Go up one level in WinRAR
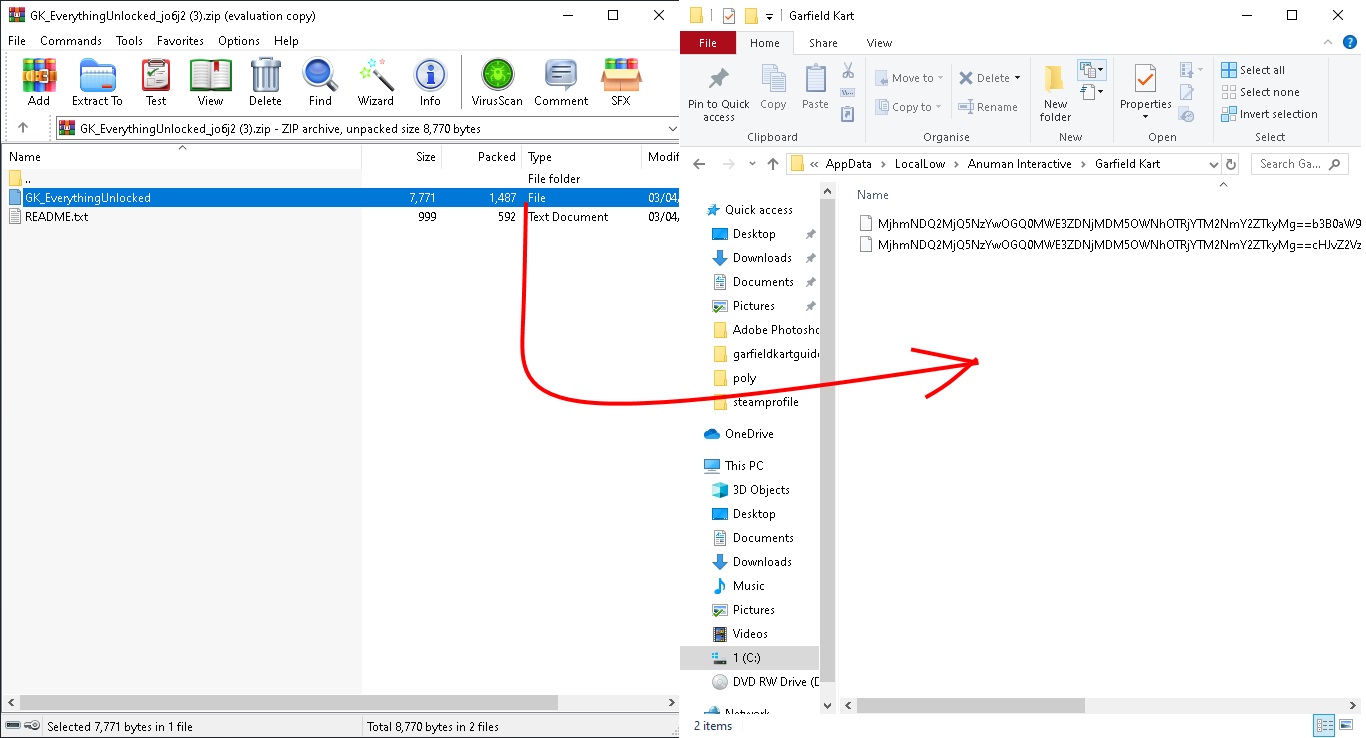1366x738 pixels. tap(23, 128)
